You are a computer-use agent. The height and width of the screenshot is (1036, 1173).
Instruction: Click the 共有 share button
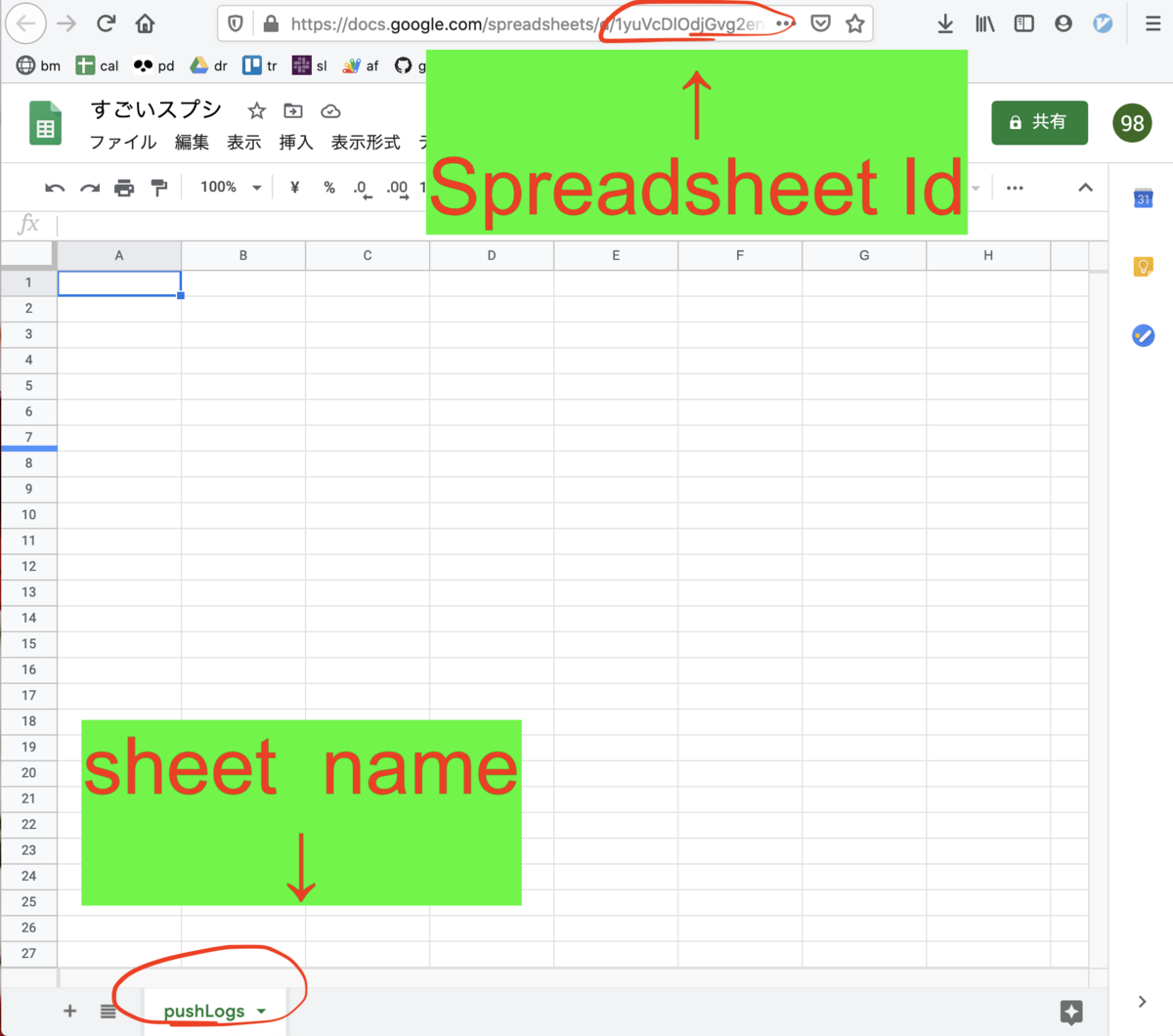click(x=1039, y=123)
